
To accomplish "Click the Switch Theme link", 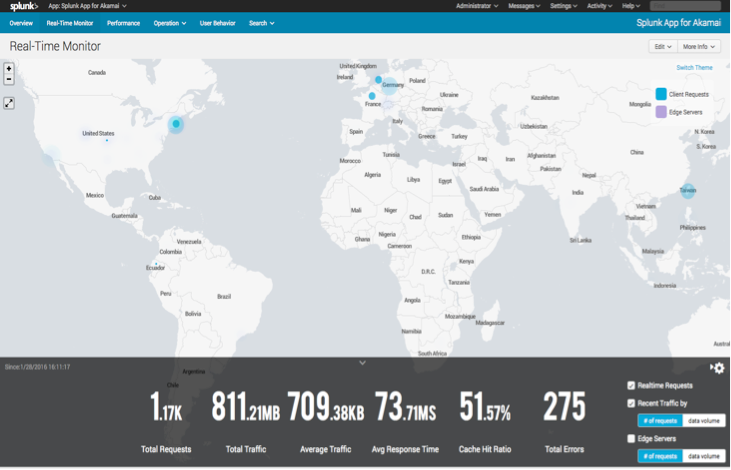I will [x=694, y=68].
